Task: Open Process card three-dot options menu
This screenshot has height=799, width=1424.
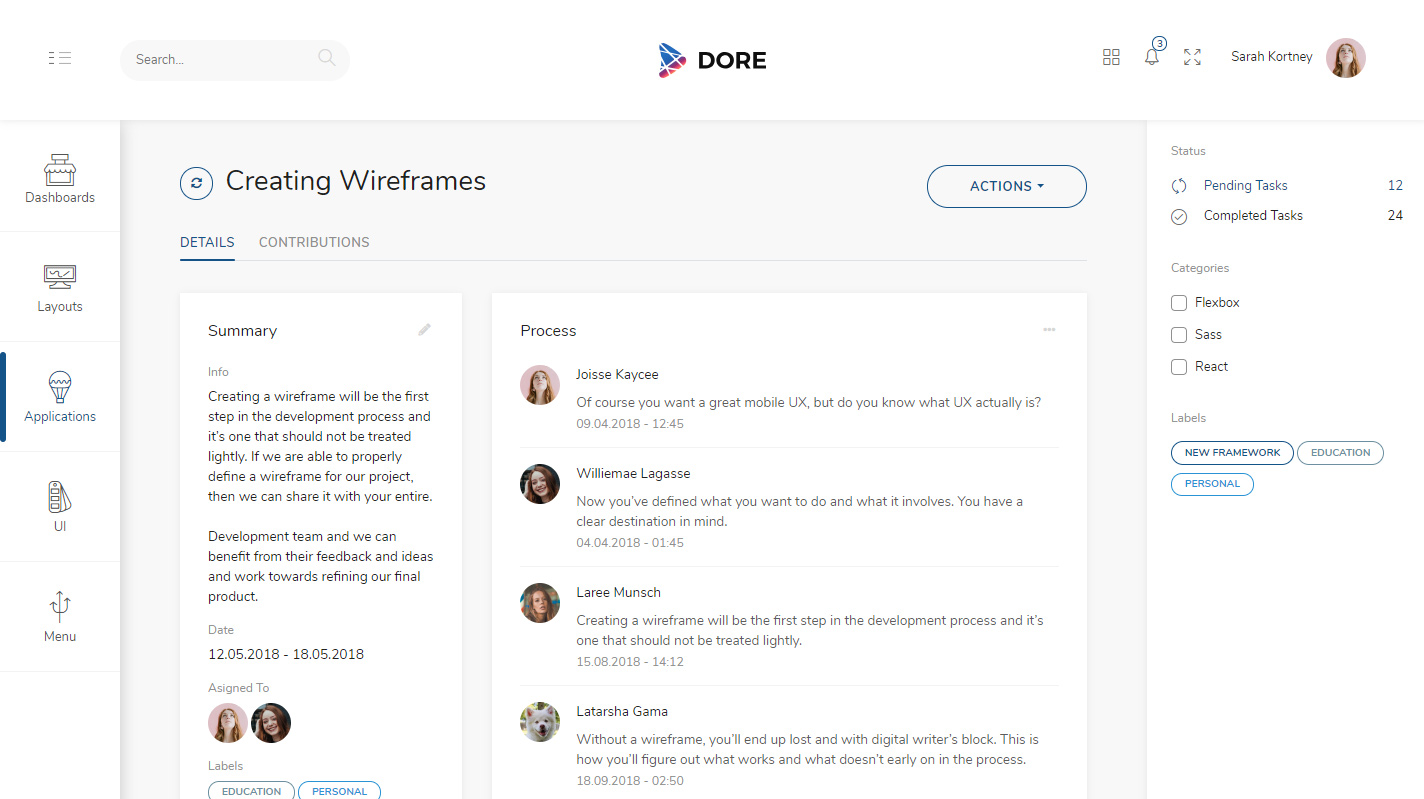Action: tap(1049, 330)
